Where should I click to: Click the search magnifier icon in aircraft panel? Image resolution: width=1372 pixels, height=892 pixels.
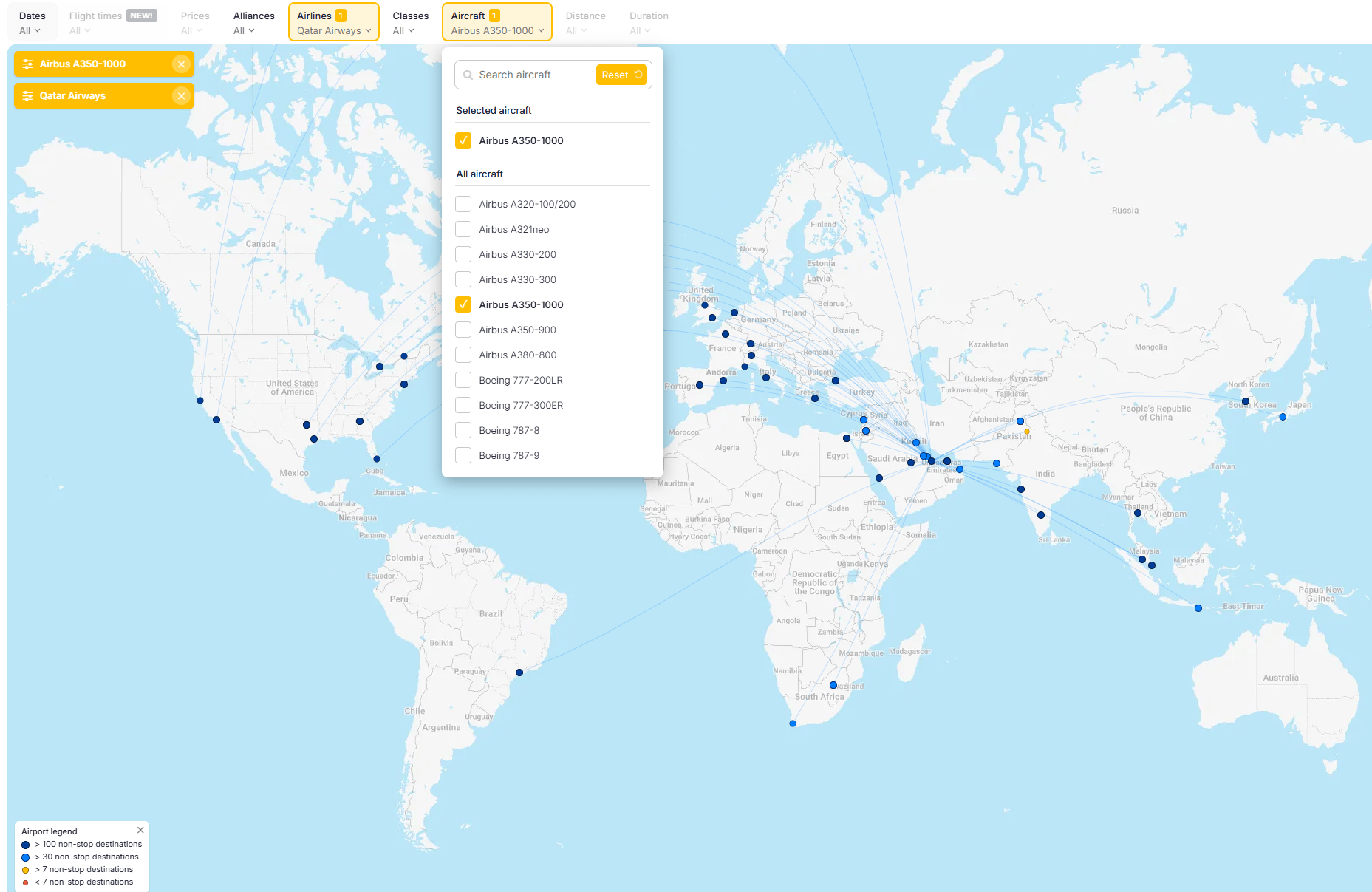pos(468,75)
